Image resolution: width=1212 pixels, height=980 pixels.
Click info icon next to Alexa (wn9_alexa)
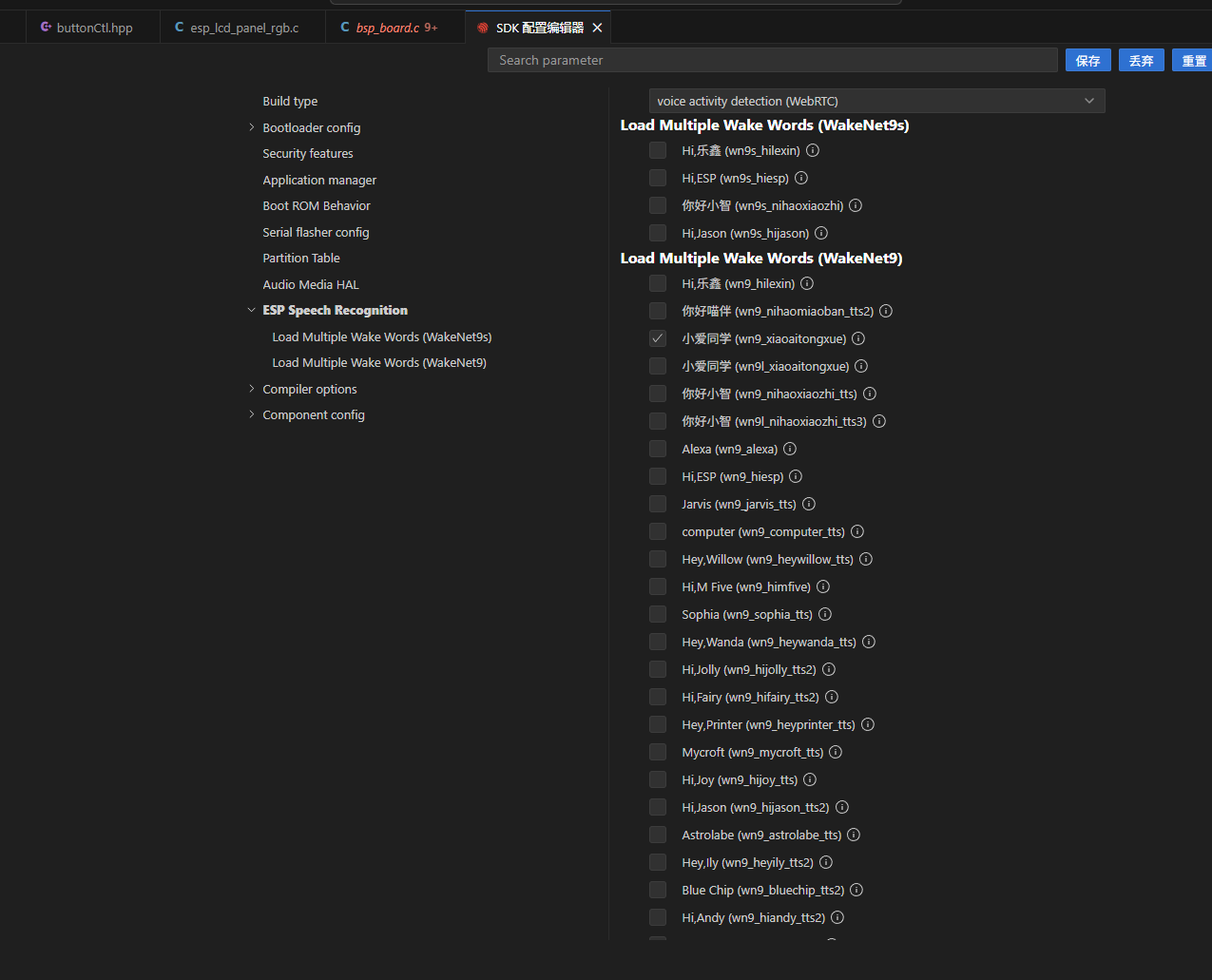click(x=790, y=449)
